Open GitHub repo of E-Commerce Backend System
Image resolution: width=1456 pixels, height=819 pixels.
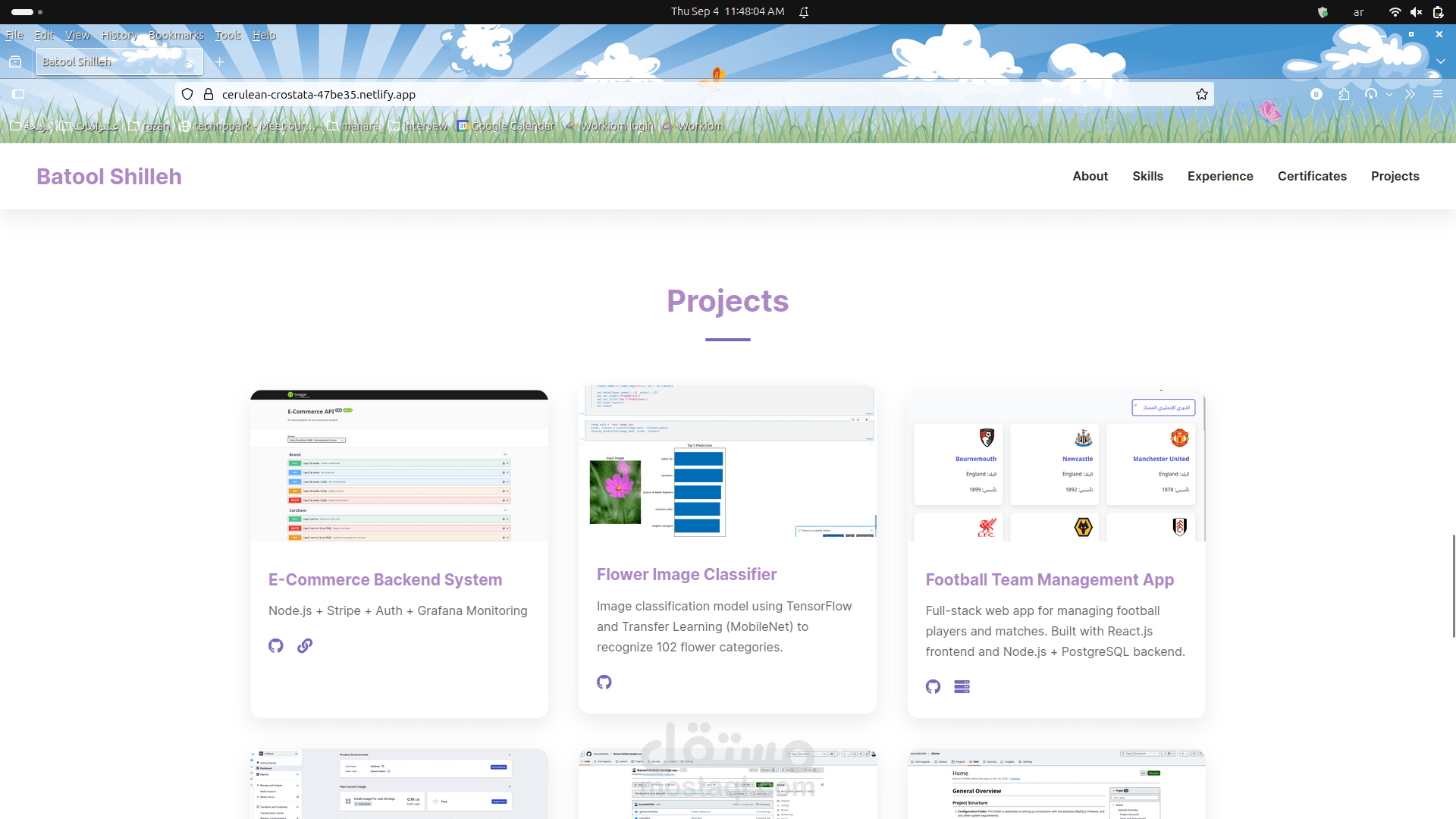(276, 645)
